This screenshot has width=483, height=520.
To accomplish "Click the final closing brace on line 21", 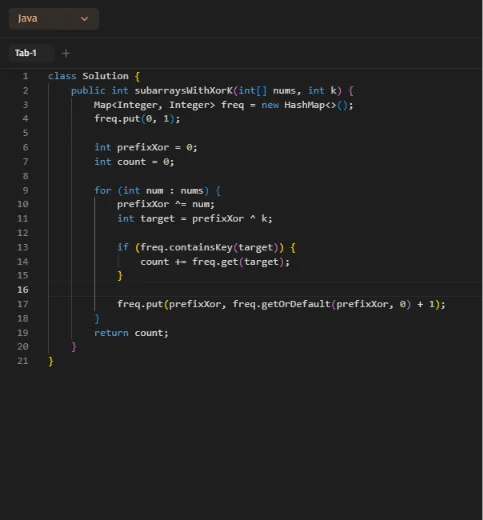I will point(51,361).
